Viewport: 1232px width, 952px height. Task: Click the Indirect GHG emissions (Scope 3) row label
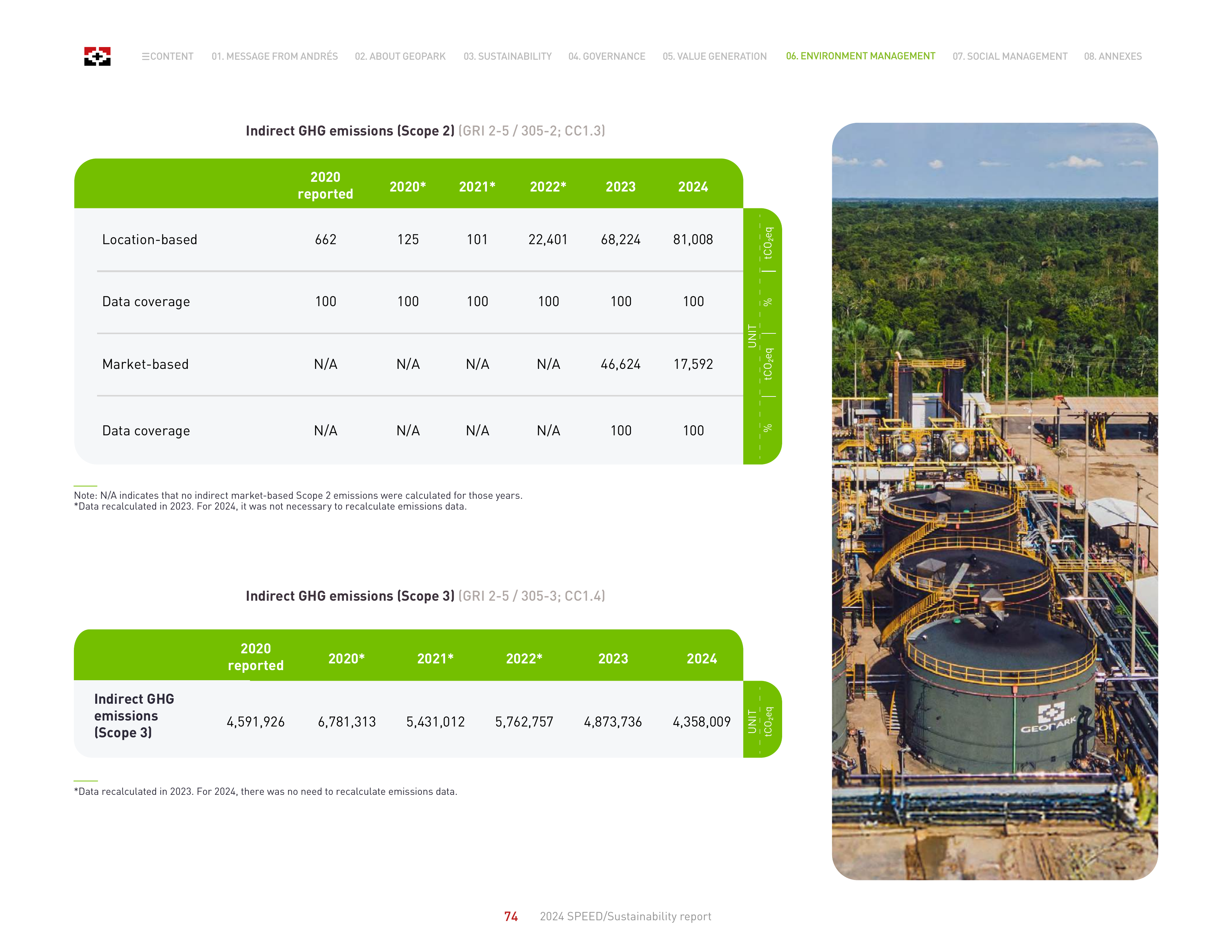pos(134,716)
